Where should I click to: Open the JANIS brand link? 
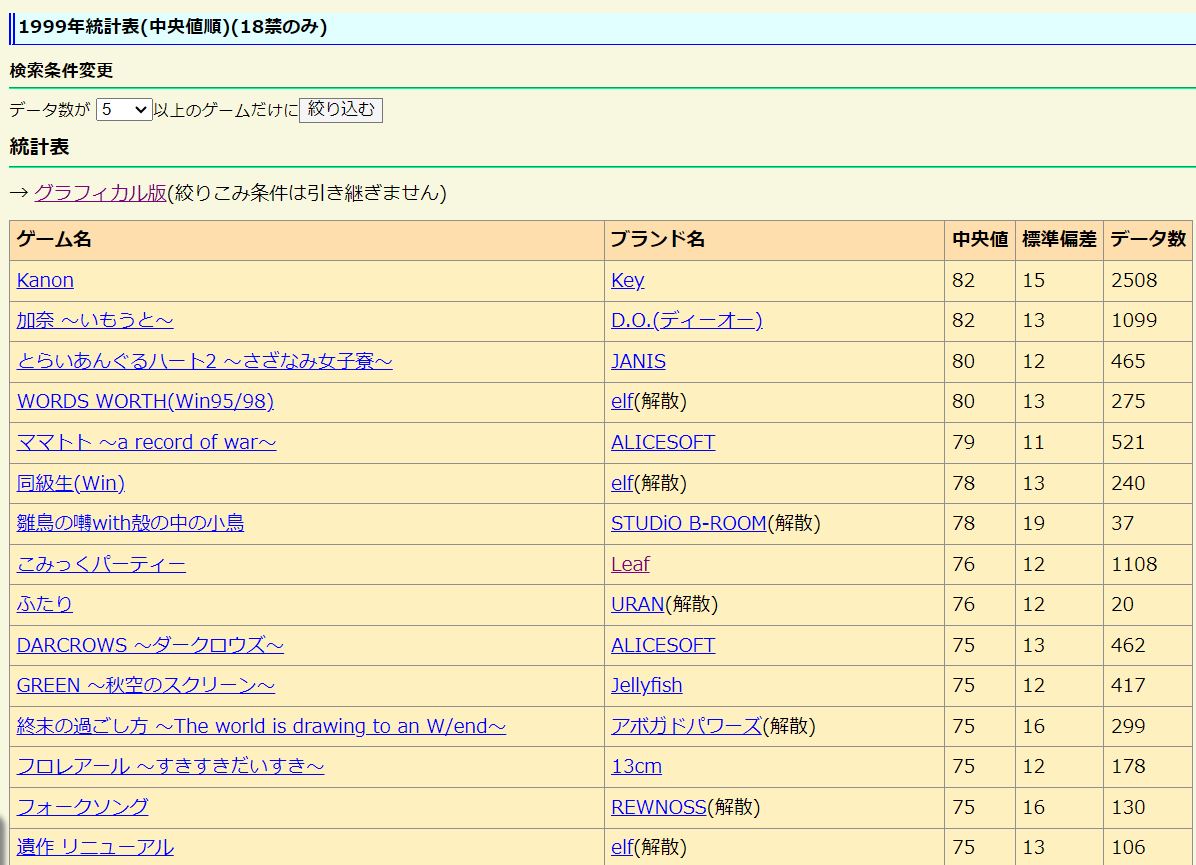[638, 361]
